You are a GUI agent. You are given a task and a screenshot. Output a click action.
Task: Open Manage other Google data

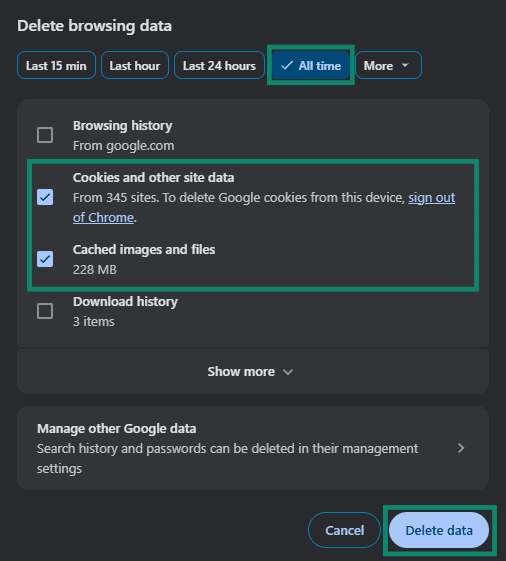253,448
